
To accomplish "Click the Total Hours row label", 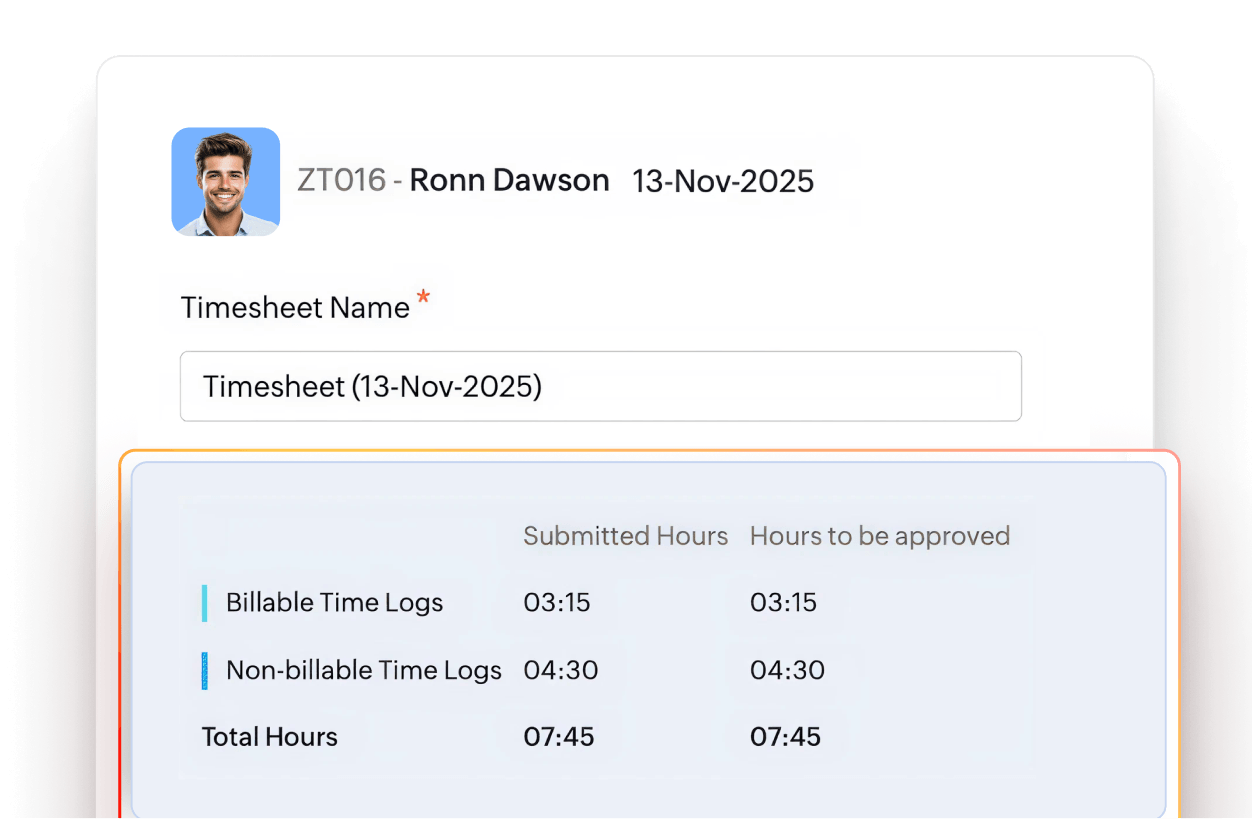I will [269, 736].
